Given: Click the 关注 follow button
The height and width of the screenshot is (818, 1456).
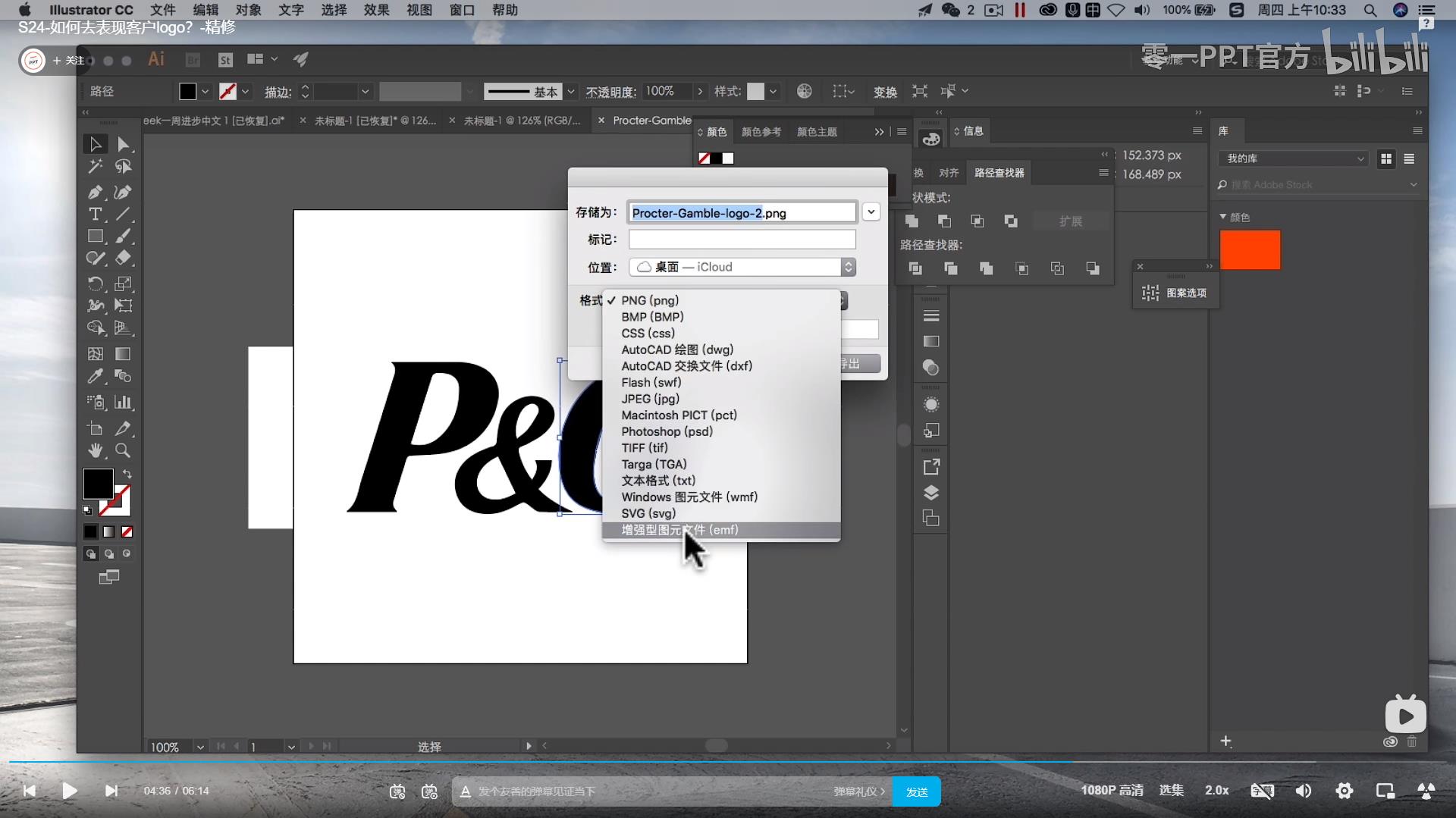Looking at the screenshot, I should click(x=69, y=60).
